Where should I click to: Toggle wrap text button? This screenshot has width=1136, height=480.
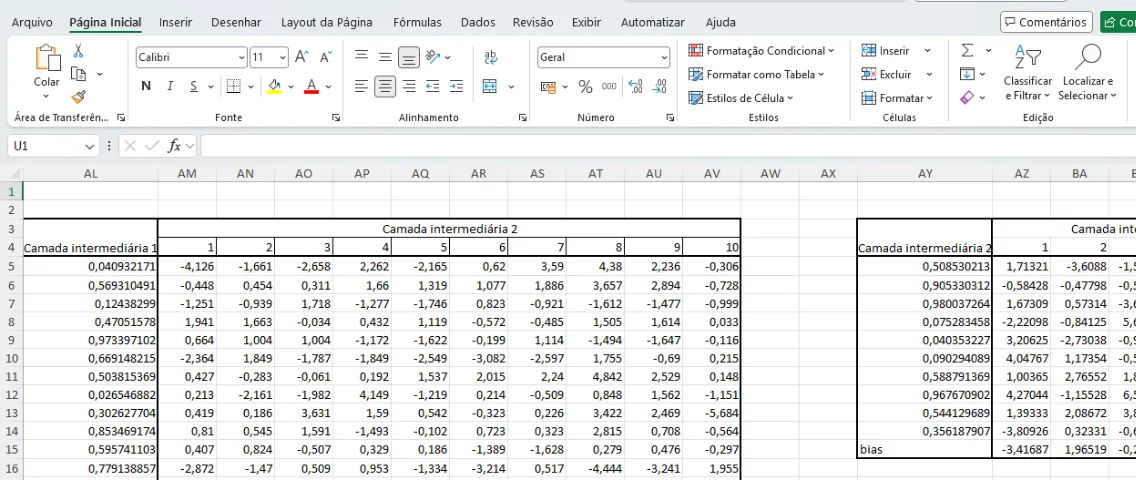[x=490, y=56]
